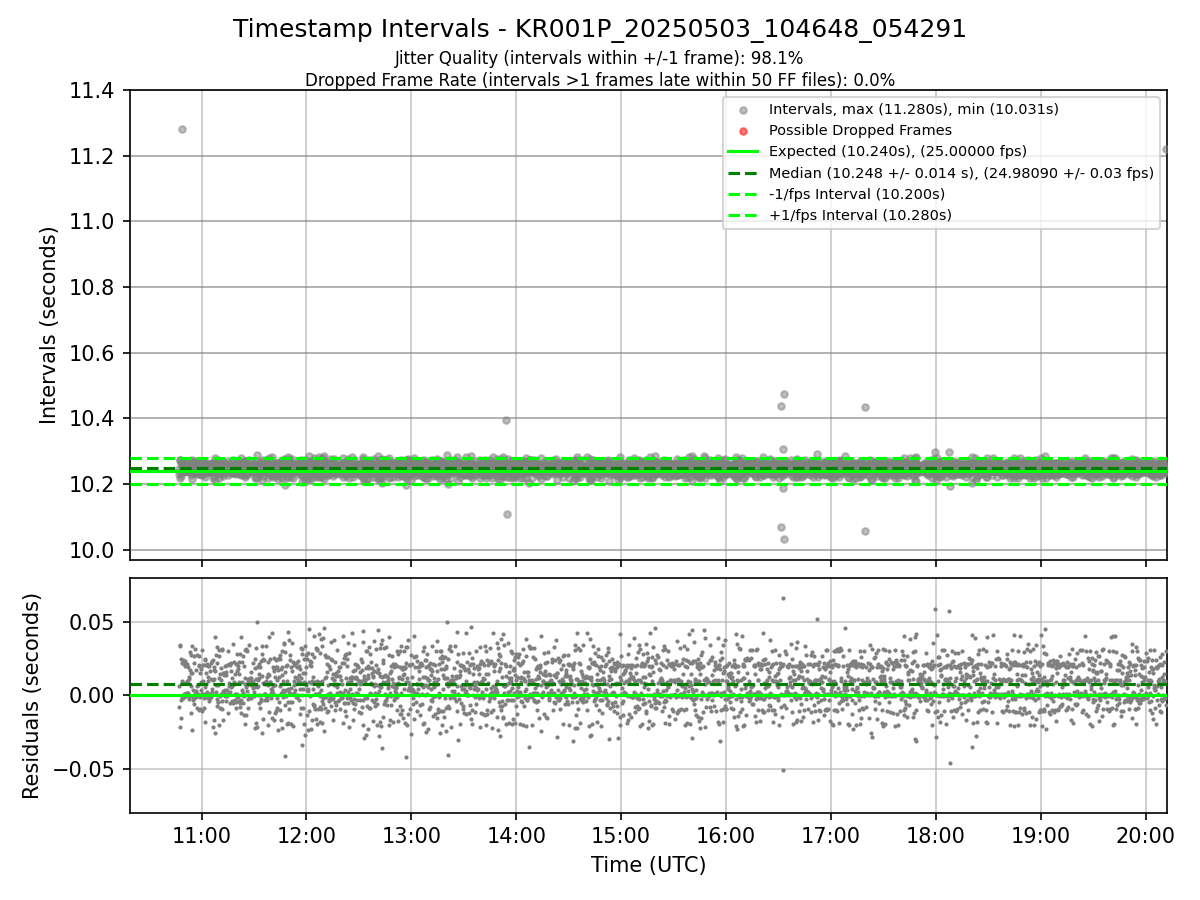This screenshot has width=1200, height=900.
Task: Click the 10.0 tick label on the intervals axis
Action: (x=92, y=550)
